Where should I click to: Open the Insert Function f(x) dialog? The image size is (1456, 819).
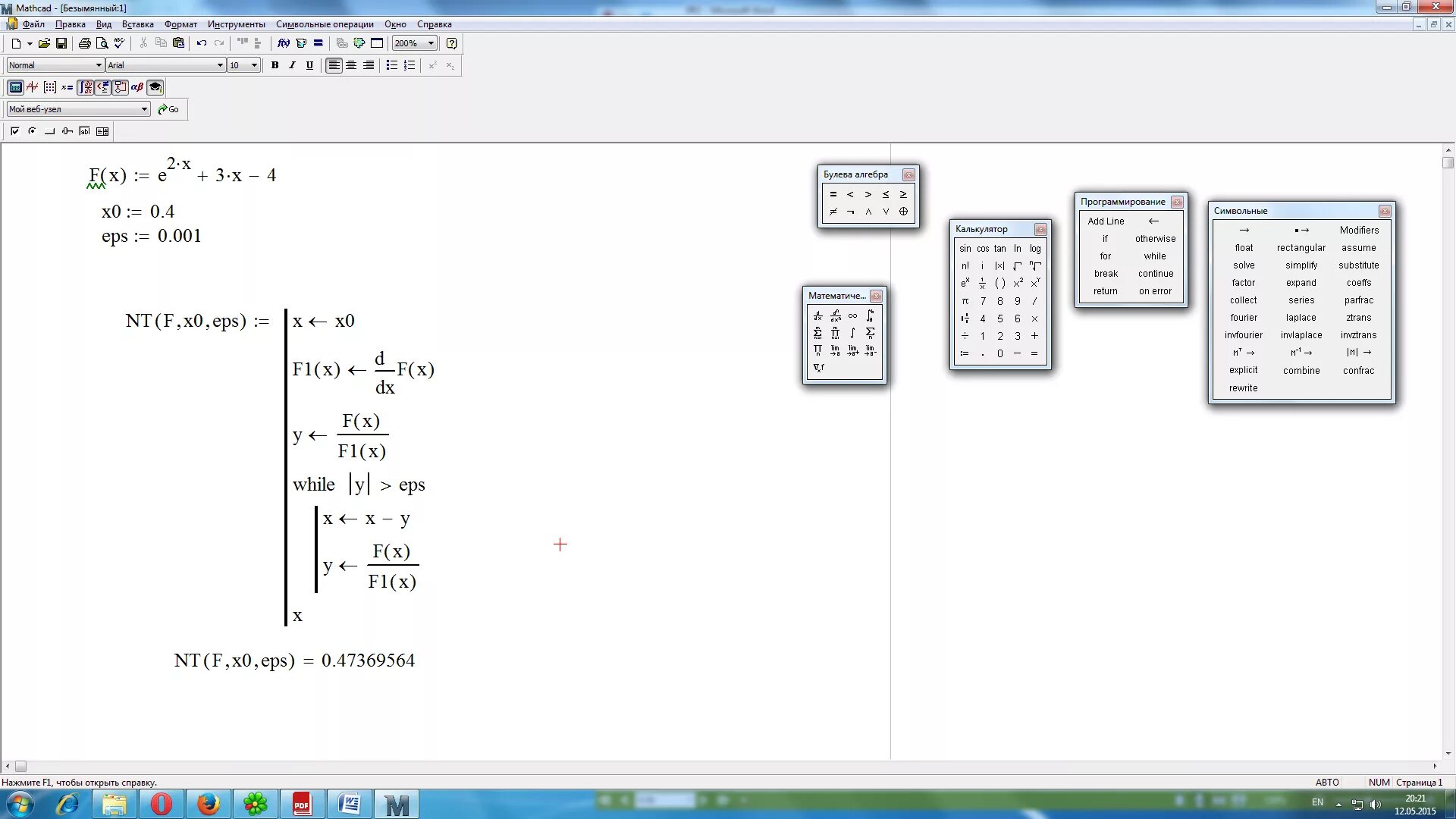[x=283, y=43]
